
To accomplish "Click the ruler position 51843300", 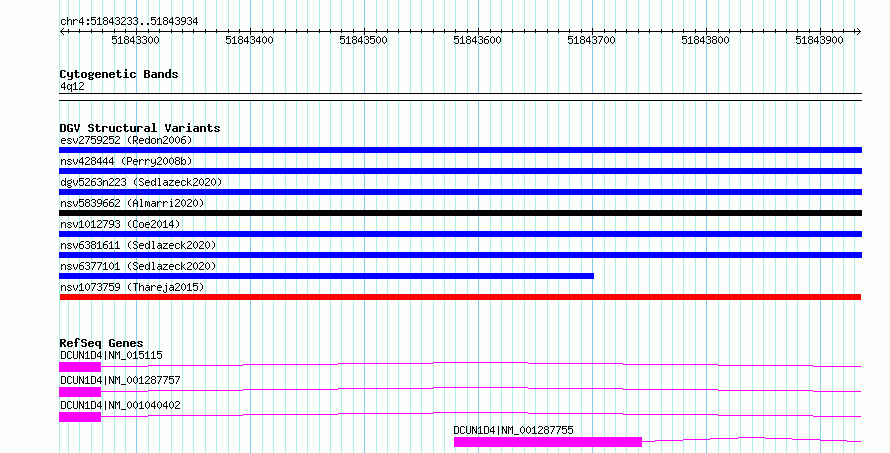I will point(136,40).
